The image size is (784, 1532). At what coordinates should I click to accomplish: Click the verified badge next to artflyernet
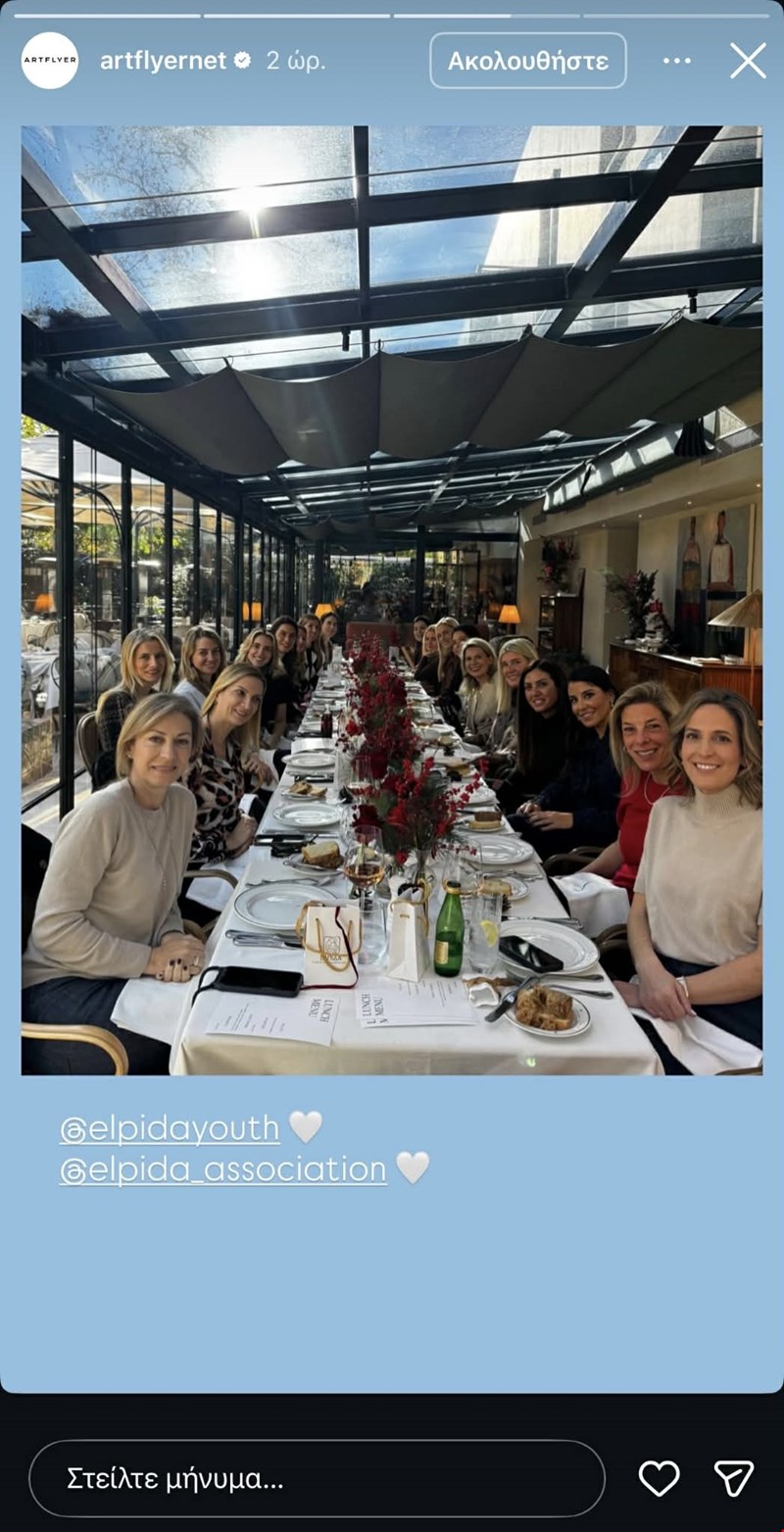242,61
